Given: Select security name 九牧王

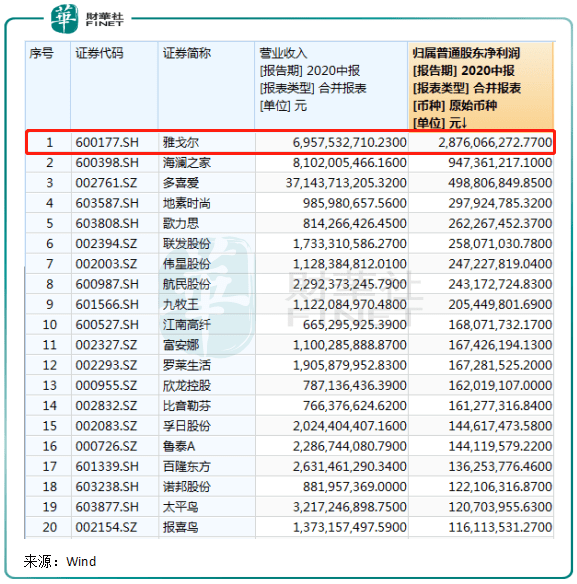Looking at the screenshot, I should tap(181, 304).
